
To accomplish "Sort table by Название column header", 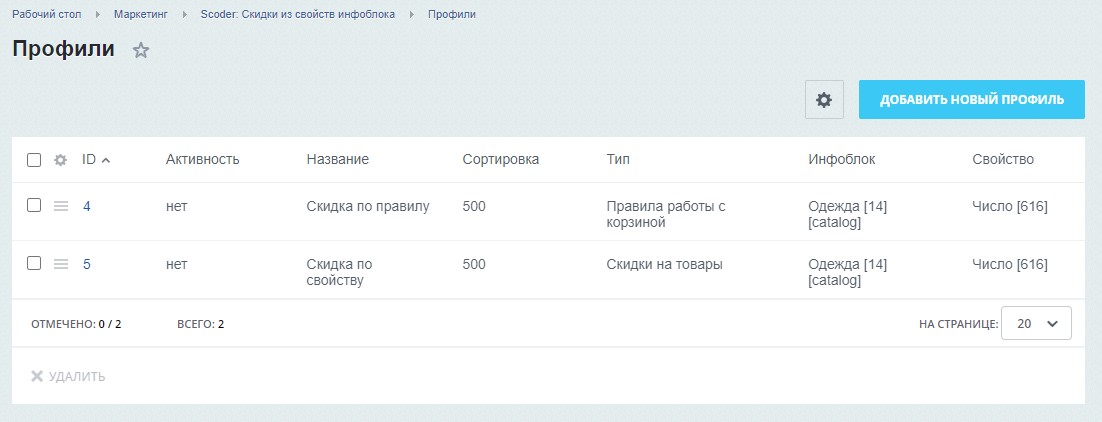I will click(337, 159).
